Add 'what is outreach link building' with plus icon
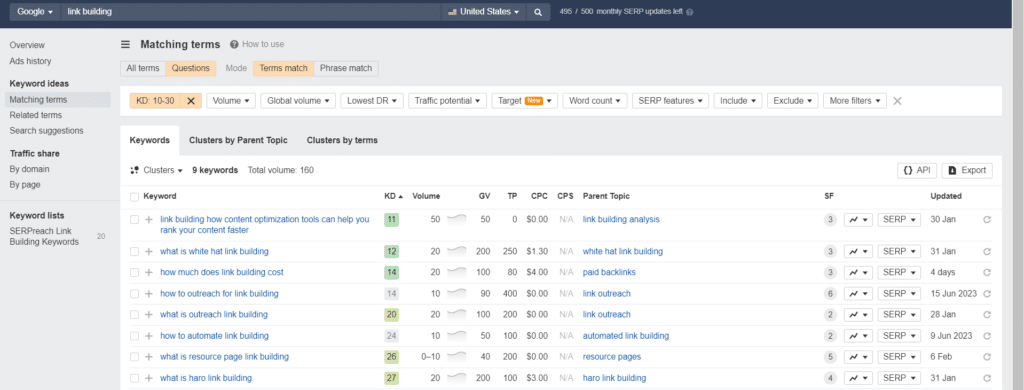The width and height of the screenshot is (1024, 390). (x=149, y=315)
